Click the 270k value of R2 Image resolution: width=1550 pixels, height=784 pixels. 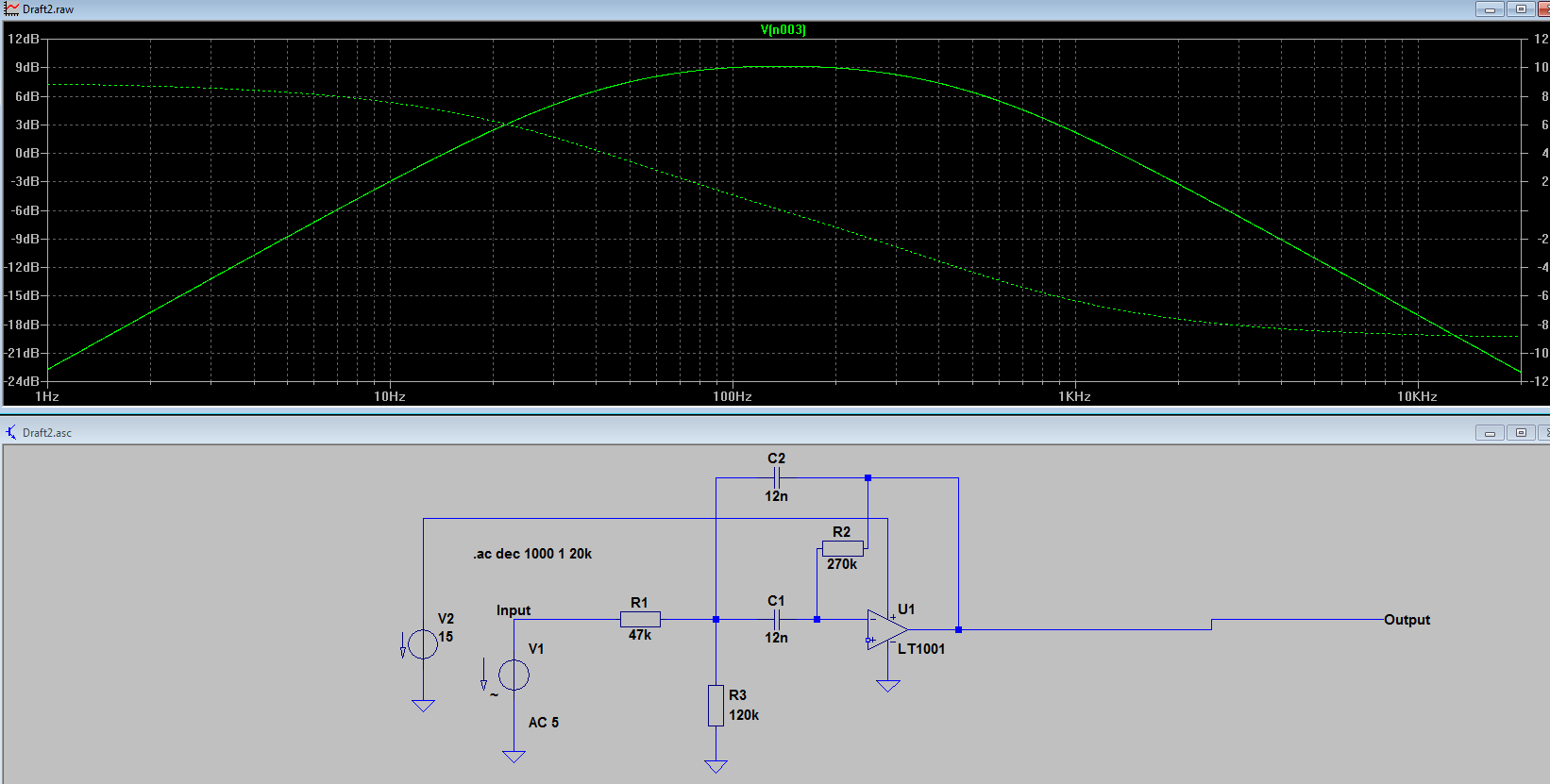click(842, 564)
